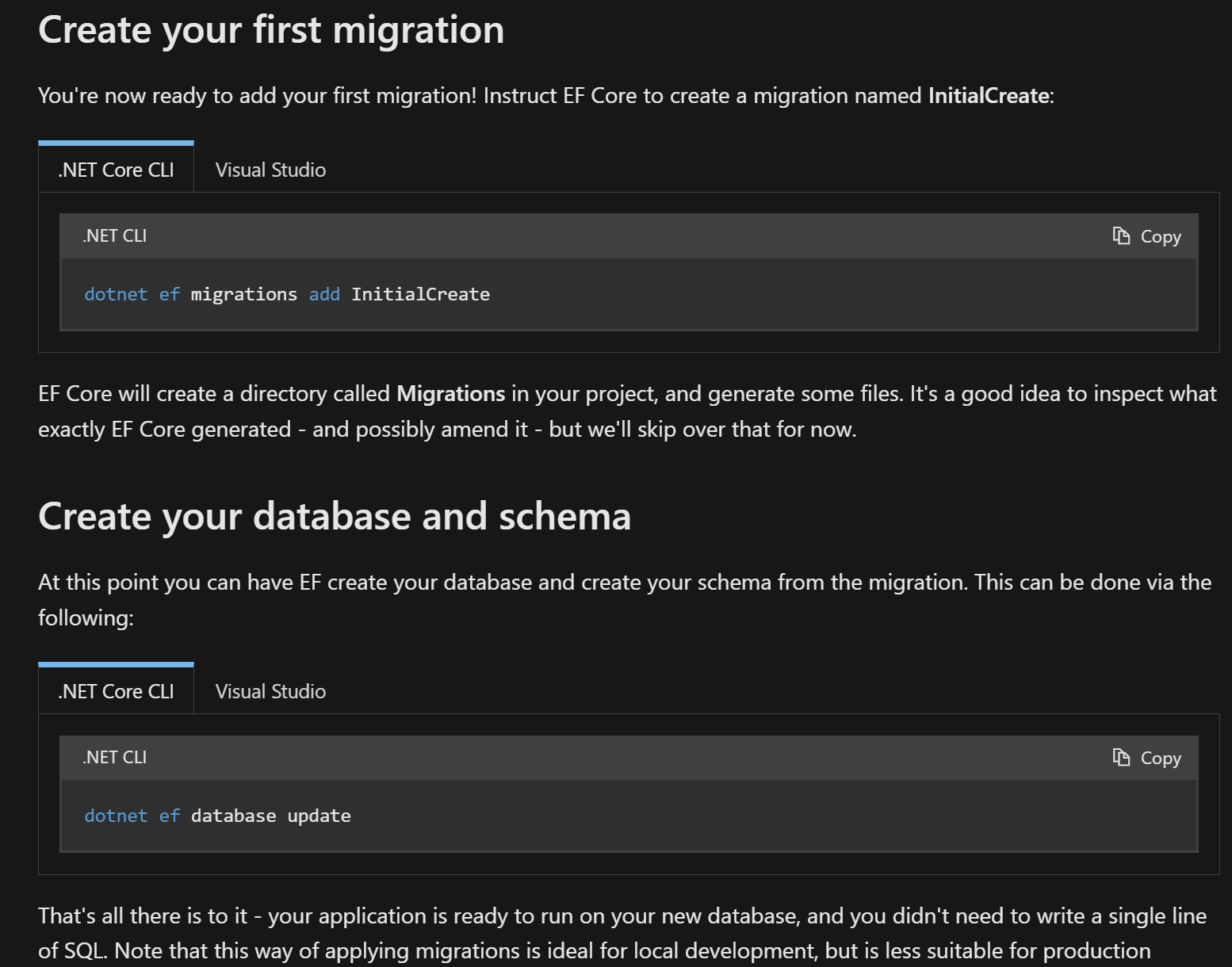
Task: Switch to Visual Studio tab under first migration
Action: pos(270,170)
